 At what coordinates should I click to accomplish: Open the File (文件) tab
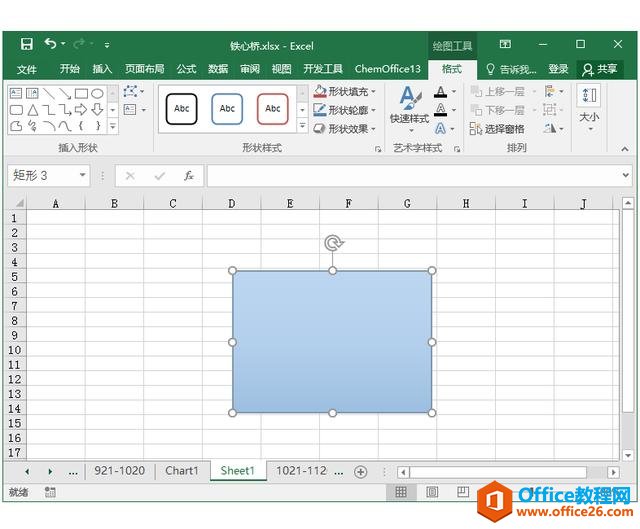(x=27, y=69)
